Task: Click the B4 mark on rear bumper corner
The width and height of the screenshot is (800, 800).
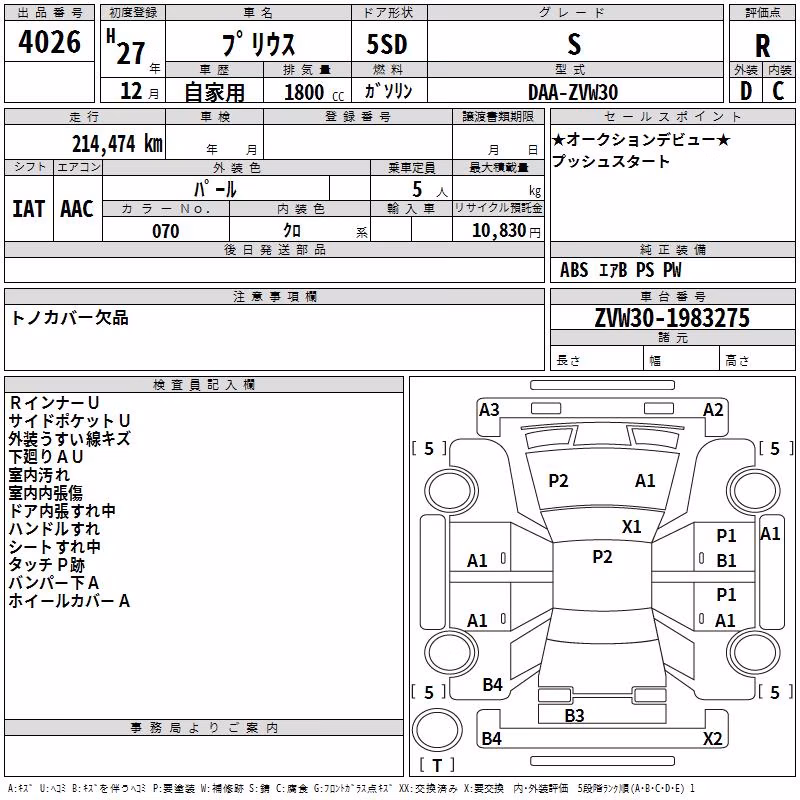Action: click(x=491, y=738)
